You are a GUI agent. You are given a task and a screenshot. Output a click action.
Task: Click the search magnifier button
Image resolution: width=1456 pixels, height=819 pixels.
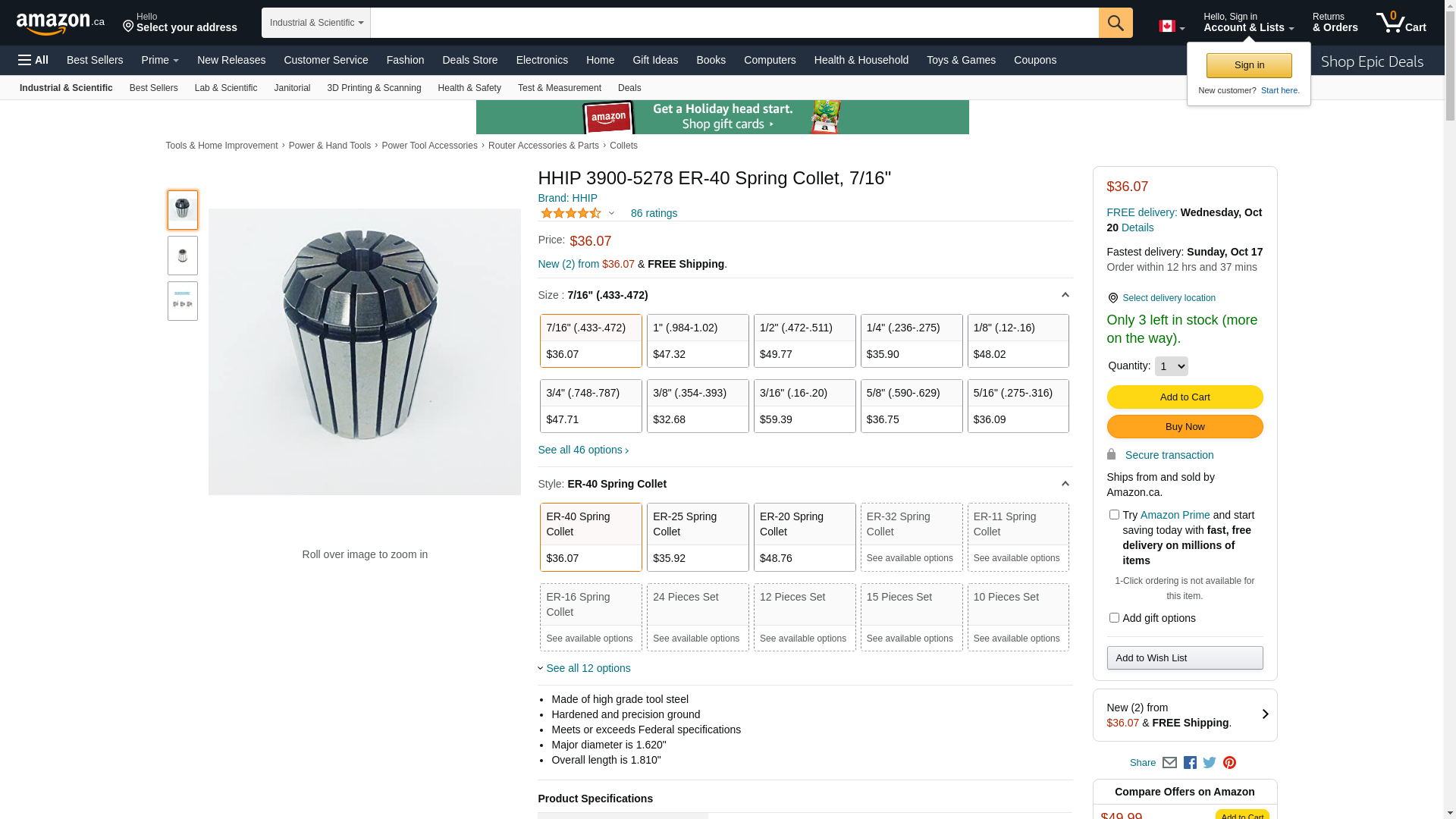tap(1115, 23)
